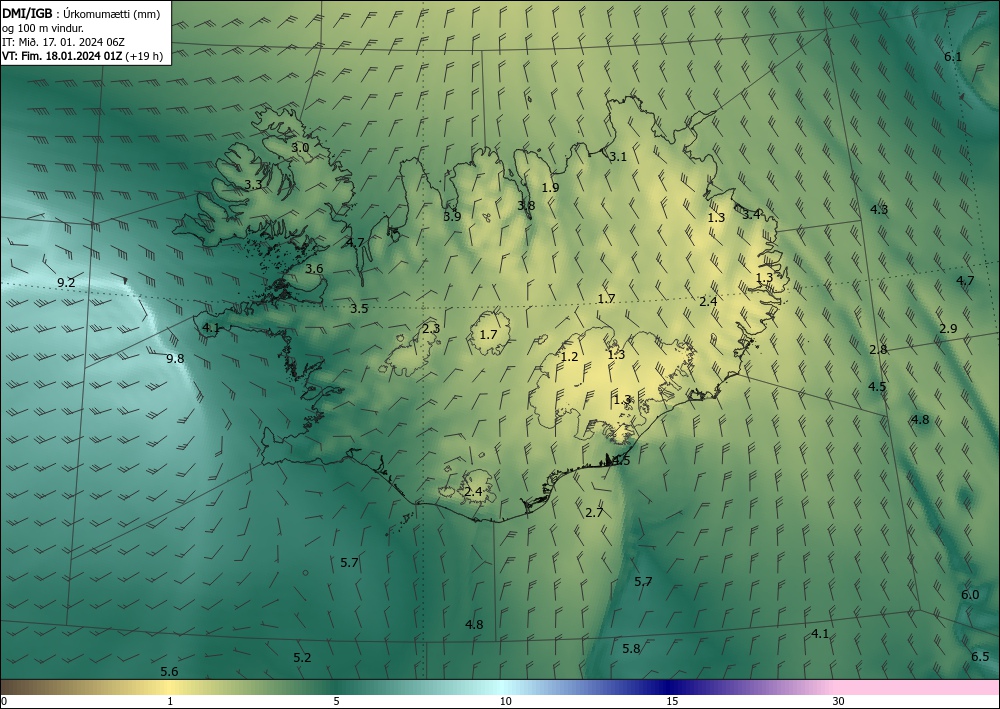Select the 5.6 value on the map
Viewport: 1000px width, 709px height.
[x=169, y=671]
